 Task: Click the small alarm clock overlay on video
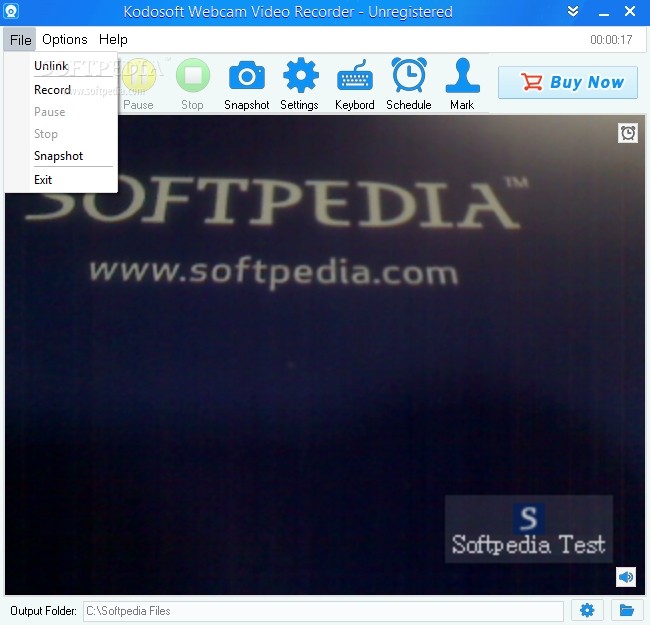(628, 133)
